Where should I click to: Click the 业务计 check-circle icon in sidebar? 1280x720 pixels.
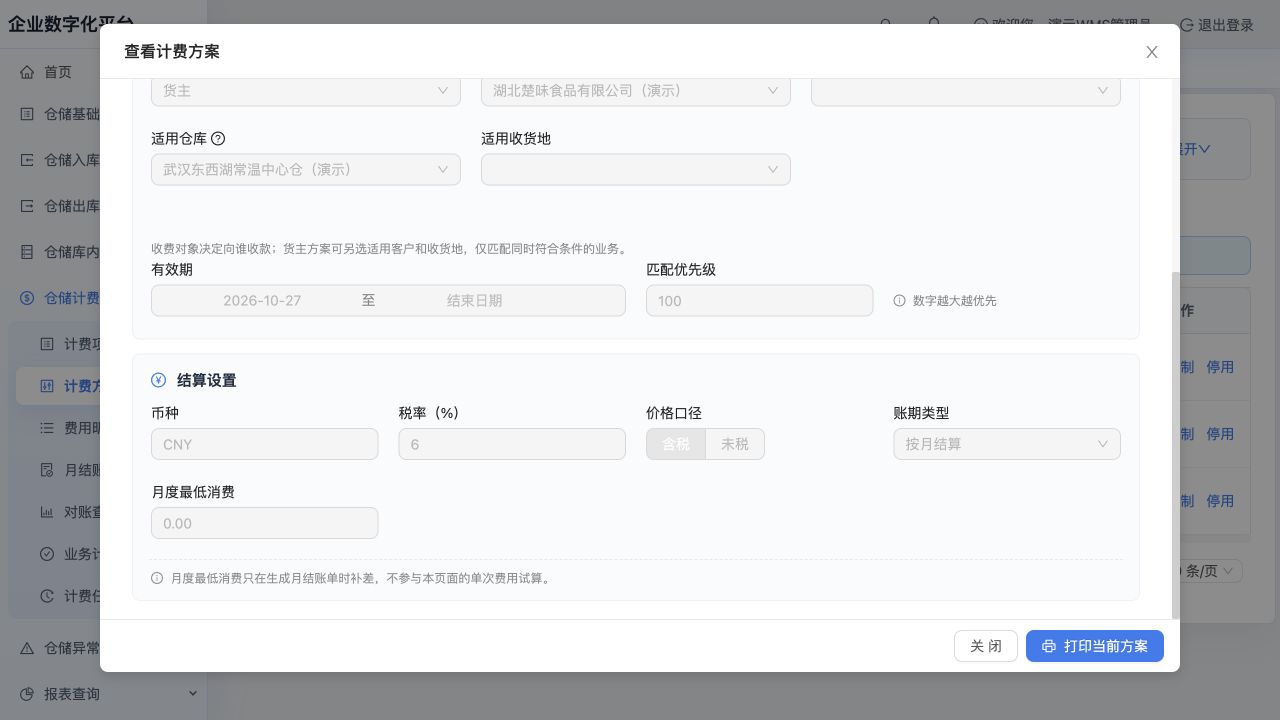click(x=47, y=554)
